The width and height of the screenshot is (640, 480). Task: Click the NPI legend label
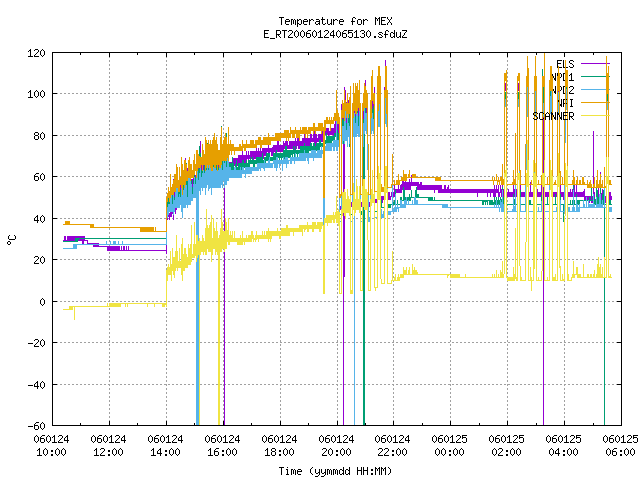point(565,103)
